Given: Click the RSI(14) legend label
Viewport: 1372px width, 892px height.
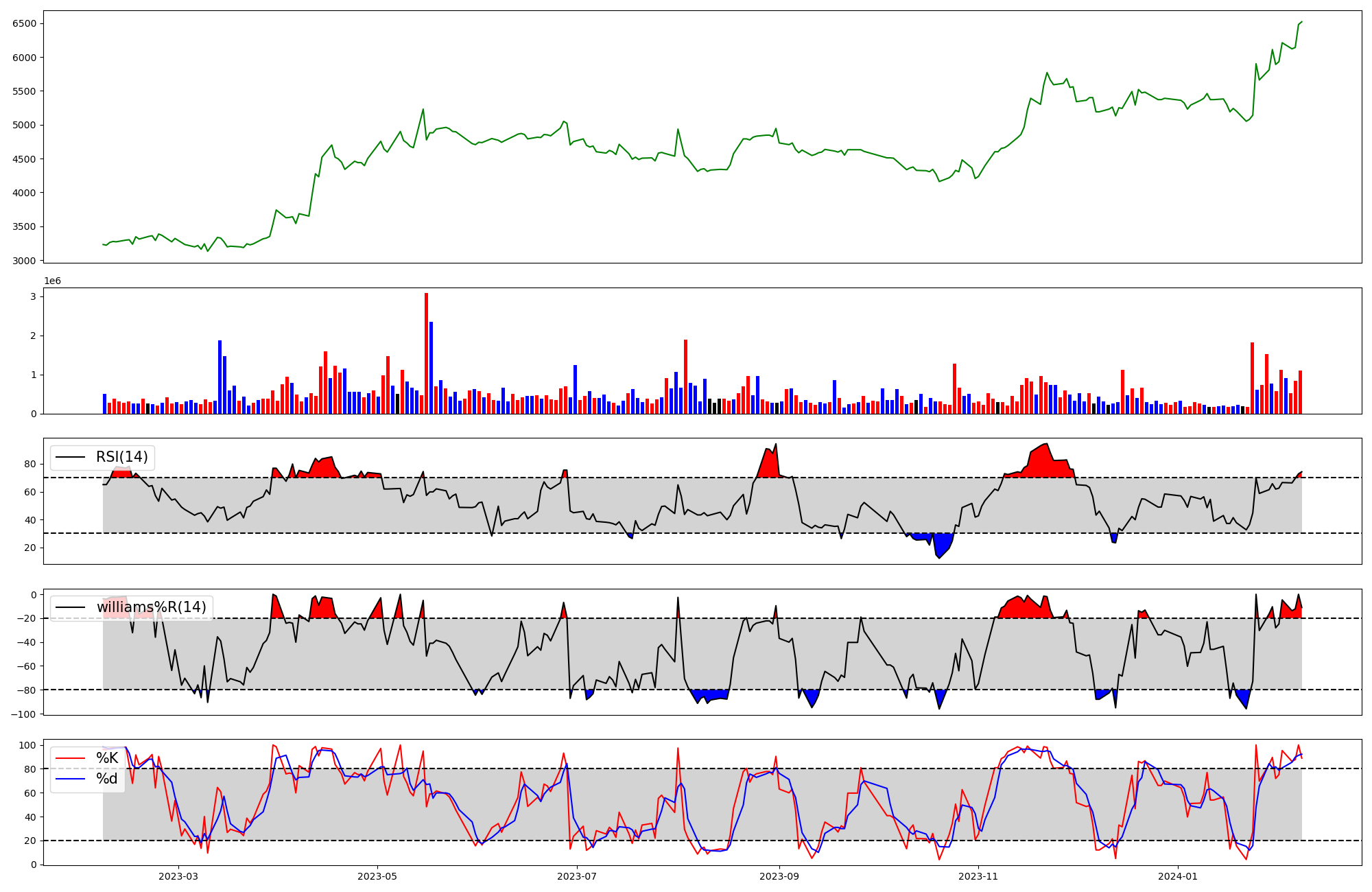Looking at the screenshot, I should click(122, 458).
